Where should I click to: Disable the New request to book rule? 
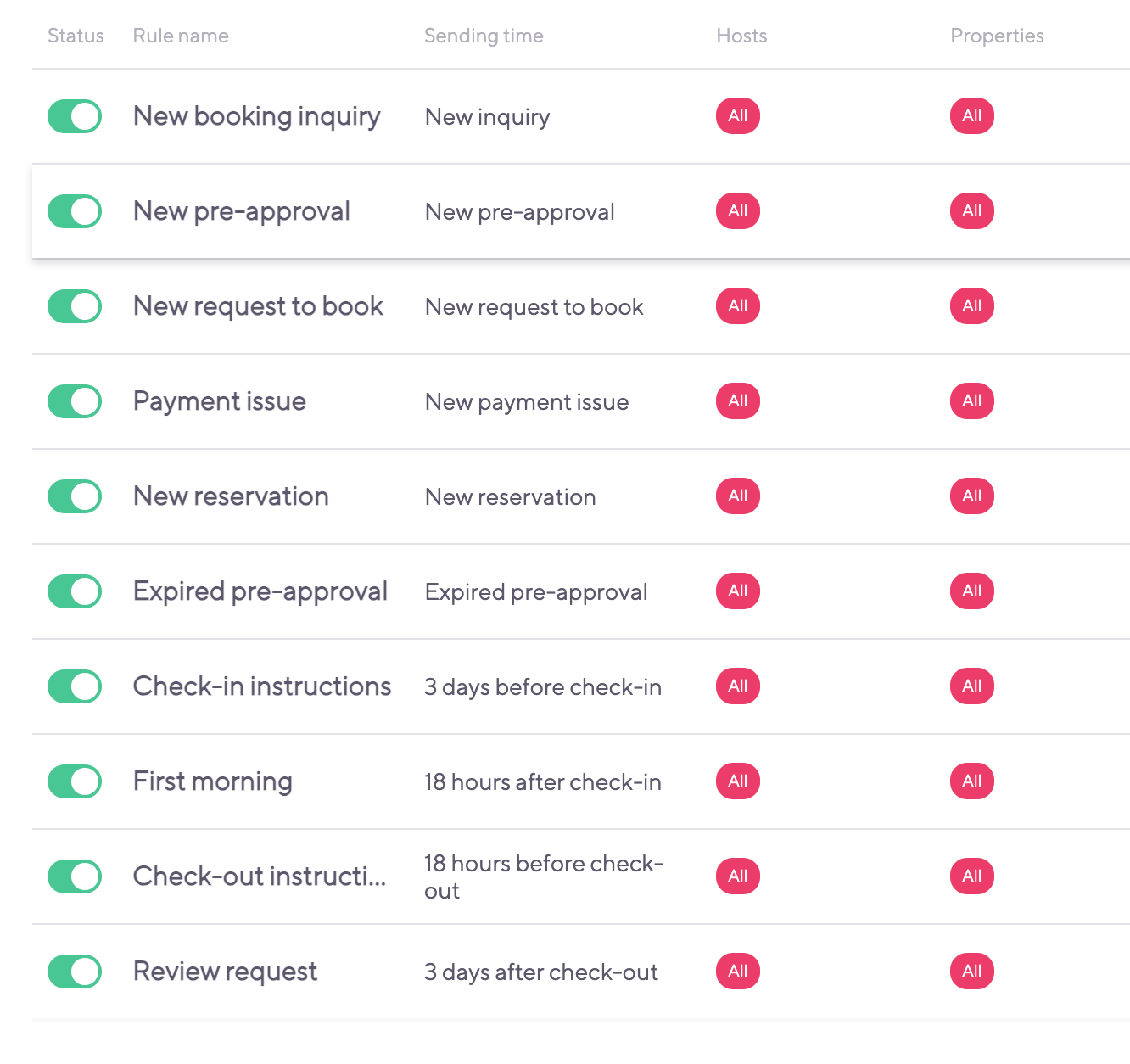pos(74,306)
